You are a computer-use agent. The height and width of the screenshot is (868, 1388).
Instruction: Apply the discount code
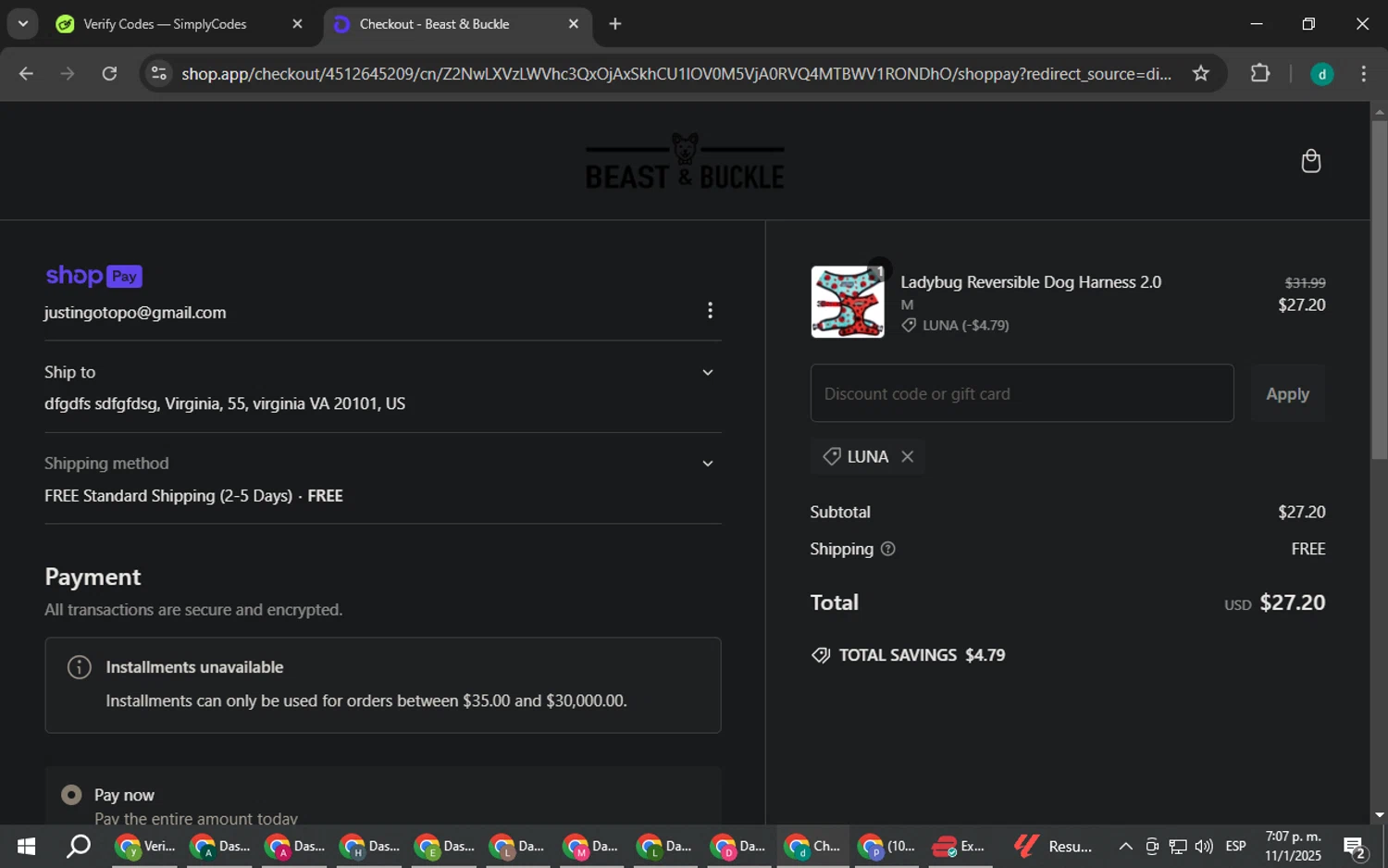click(1287, 393)
